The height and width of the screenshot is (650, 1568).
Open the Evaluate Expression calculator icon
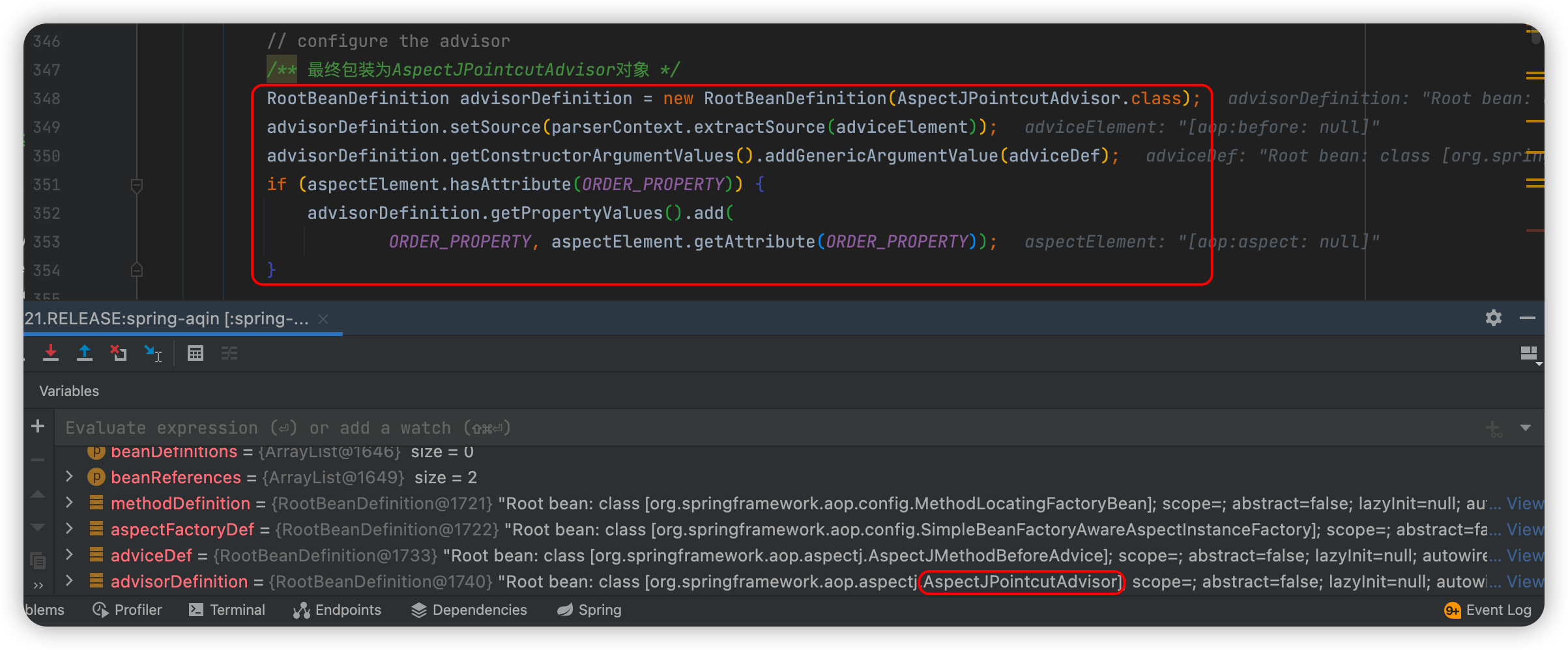pyautogui.click(x=196, y=353)
